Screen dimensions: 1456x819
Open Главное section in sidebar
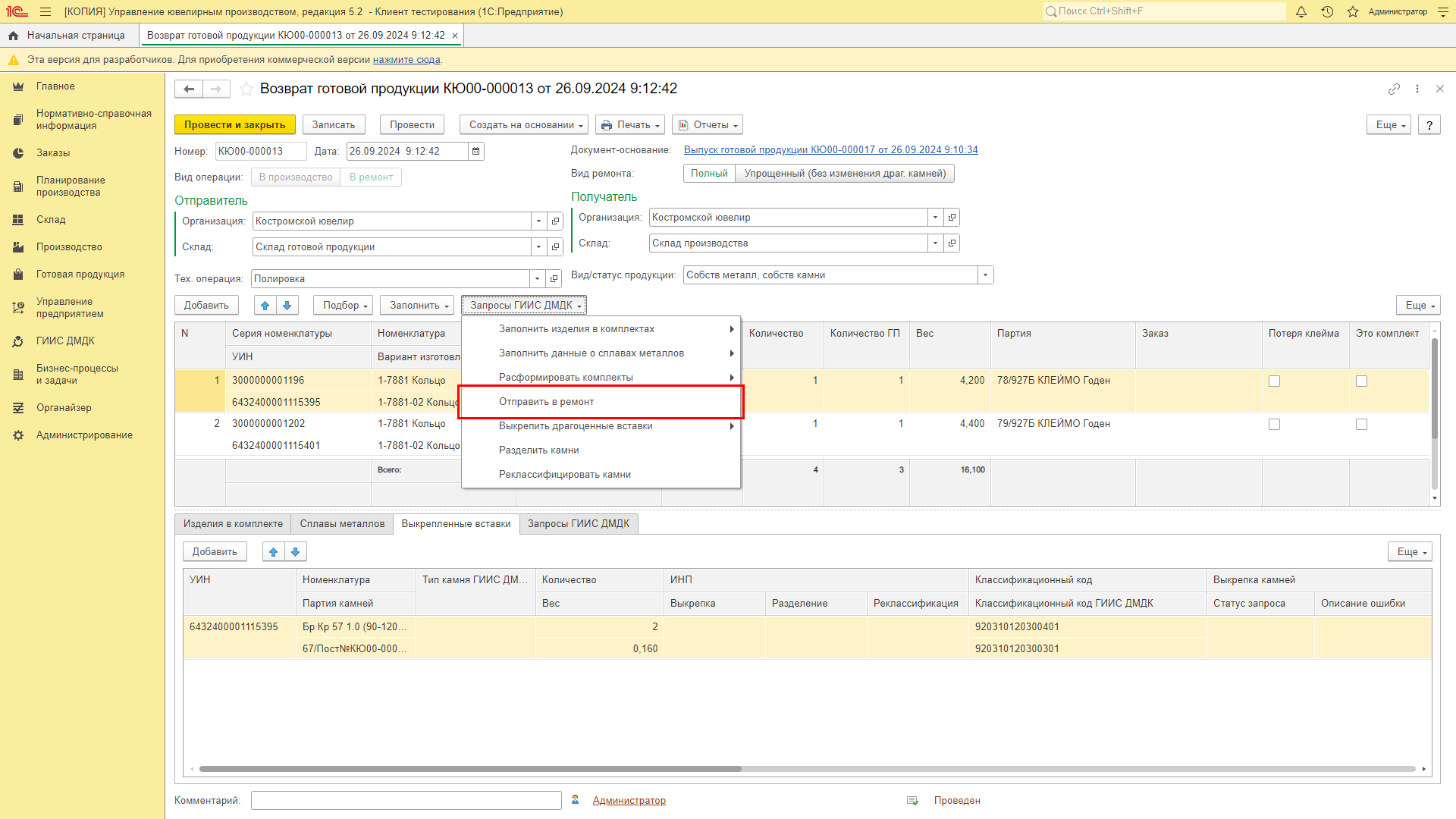pos(55,86)
